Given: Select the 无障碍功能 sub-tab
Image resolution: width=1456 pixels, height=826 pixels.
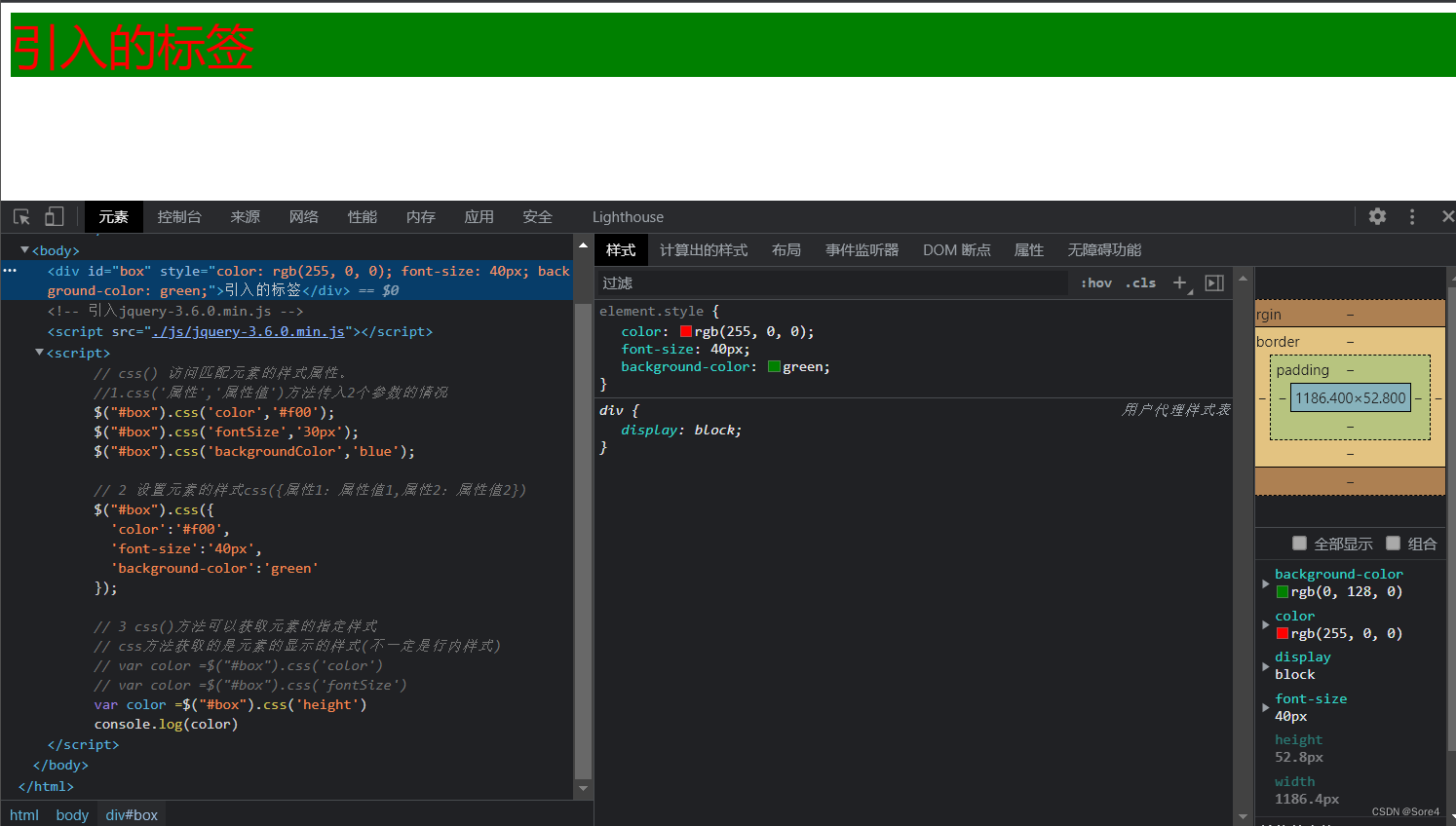Looking at the screenshot, I should (1104, 250).
